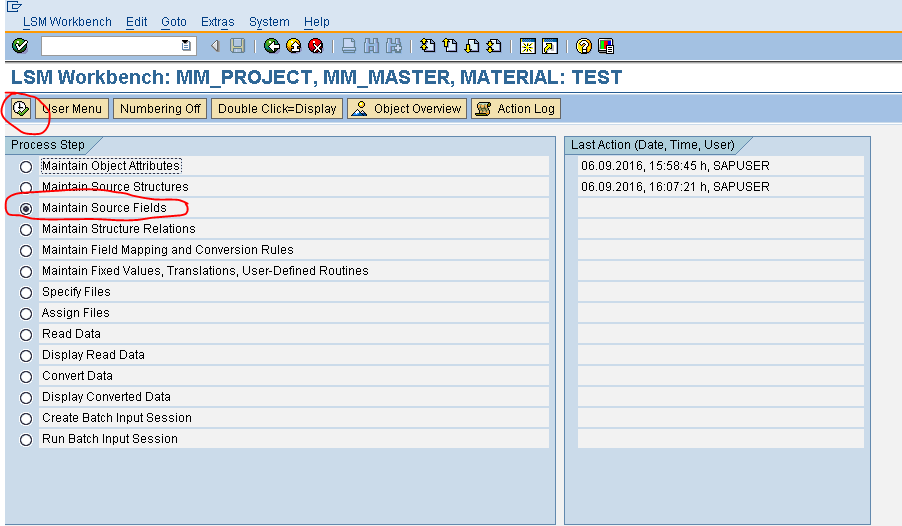Screen dimensions: 902x526
Task: Select Read Data radio button
Action: pyautogui.click(x=26, y=335)
